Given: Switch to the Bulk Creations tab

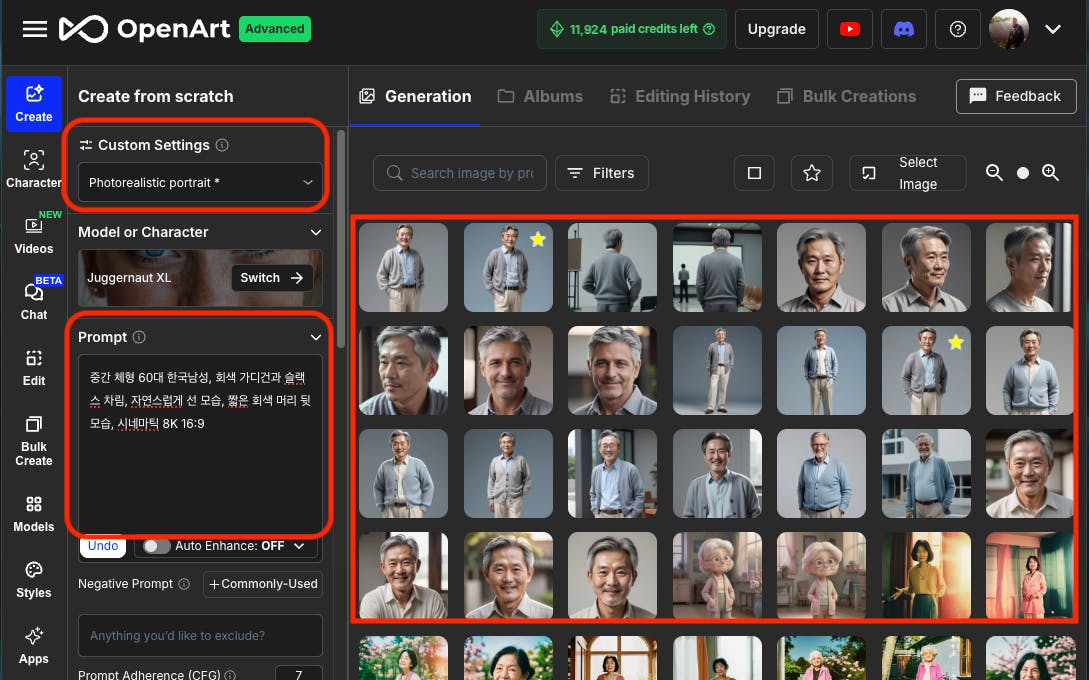Looking at the screenshot, I should [x=847, y=97].
